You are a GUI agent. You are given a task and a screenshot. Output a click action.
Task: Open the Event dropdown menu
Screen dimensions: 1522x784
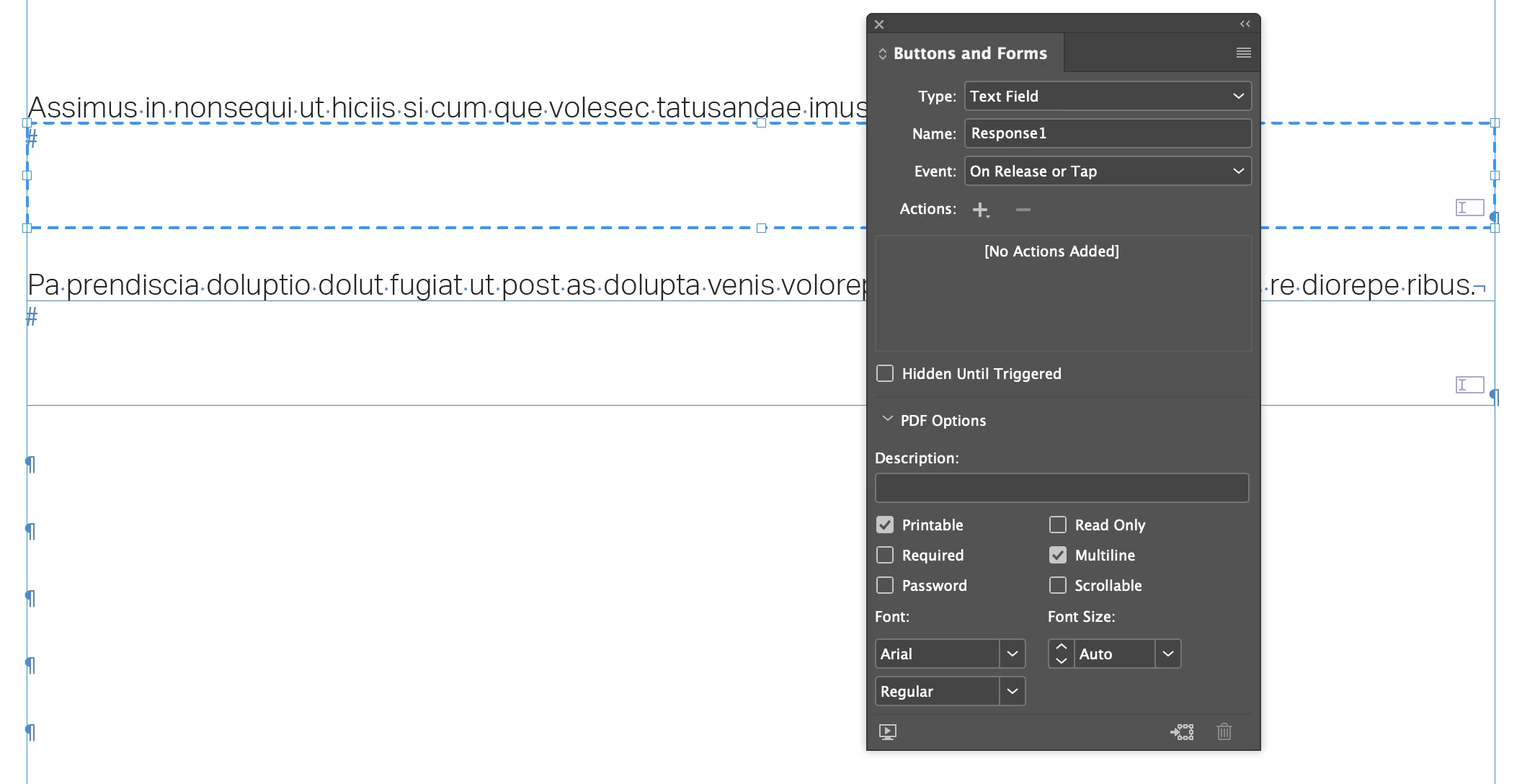click(x=1108, y=171)
